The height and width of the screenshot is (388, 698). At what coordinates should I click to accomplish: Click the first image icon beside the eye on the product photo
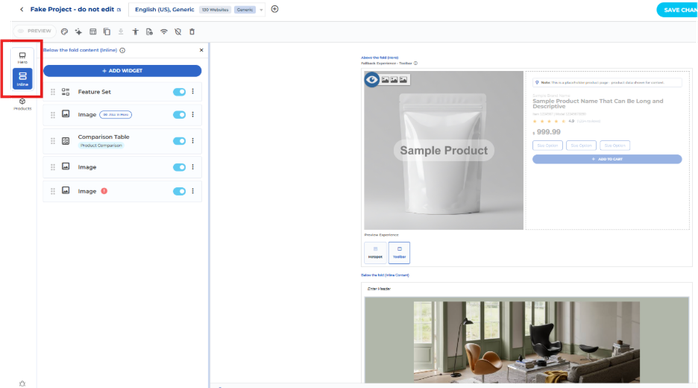tap(385, 80)
